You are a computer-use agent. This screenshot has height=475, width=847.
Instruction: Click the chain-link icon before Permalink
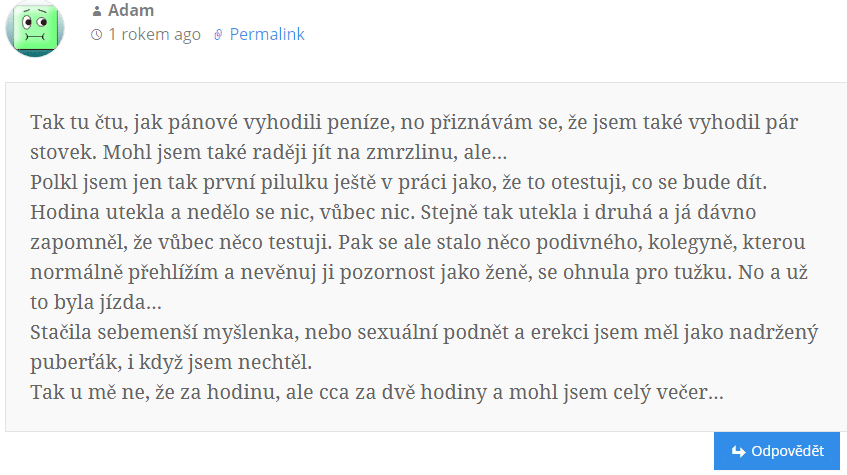point(218,35)
